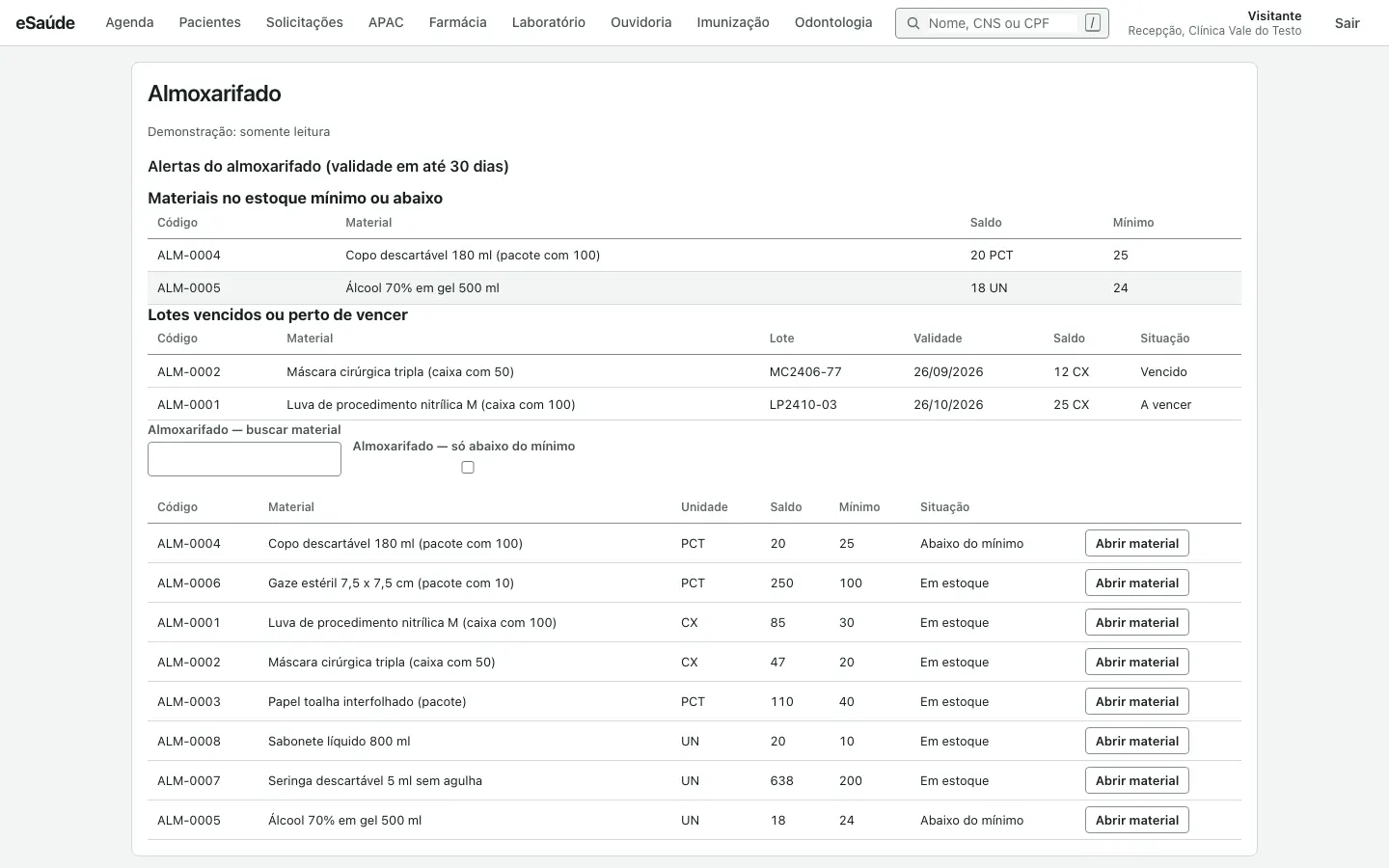Screen dimensions: 1389x868
Task: Click the 18 UN saldo in alerts
Action: point(989,287)
